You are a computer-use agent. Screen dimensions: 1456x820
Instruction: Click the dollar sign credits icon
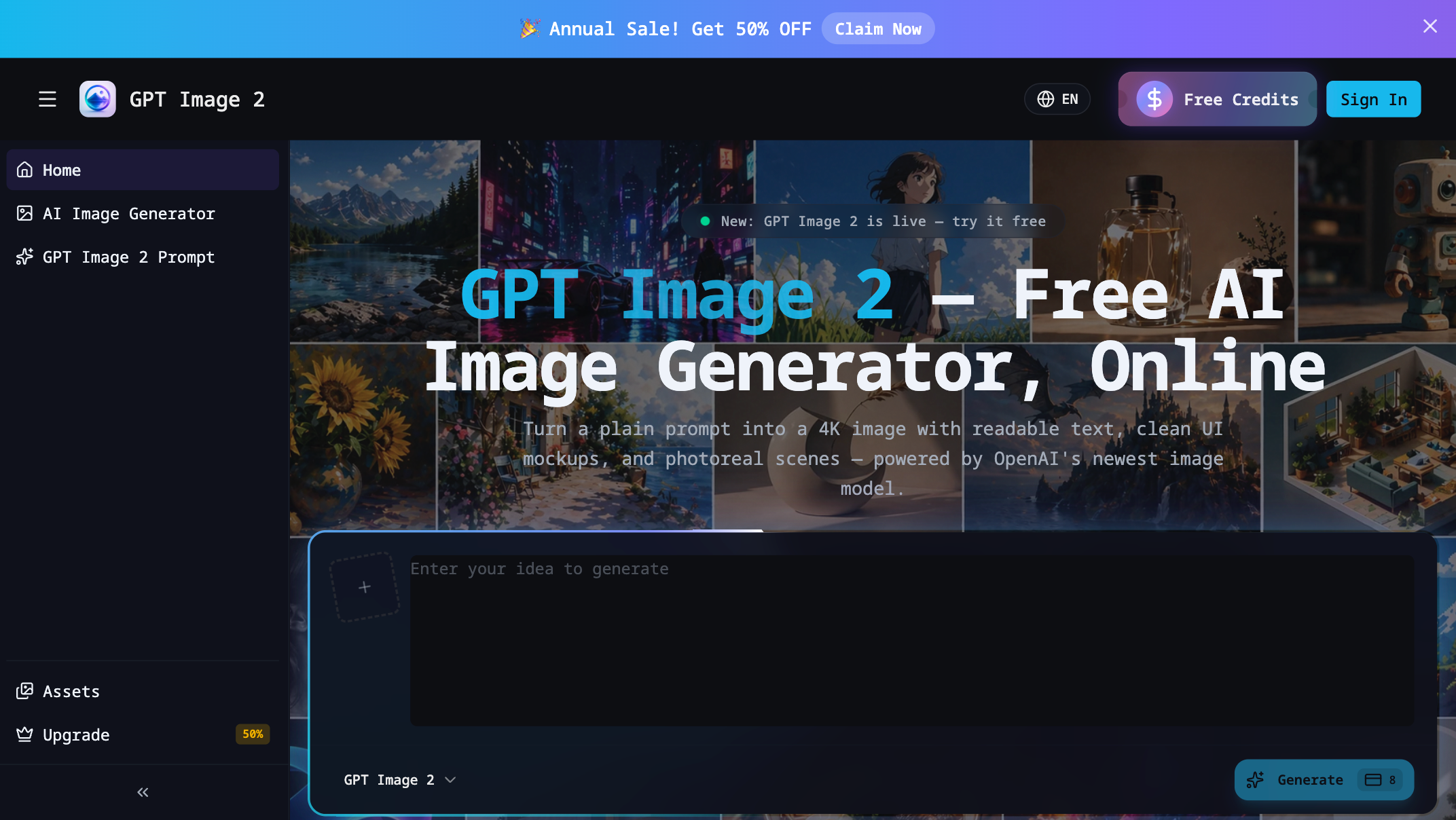point(1154,99)
